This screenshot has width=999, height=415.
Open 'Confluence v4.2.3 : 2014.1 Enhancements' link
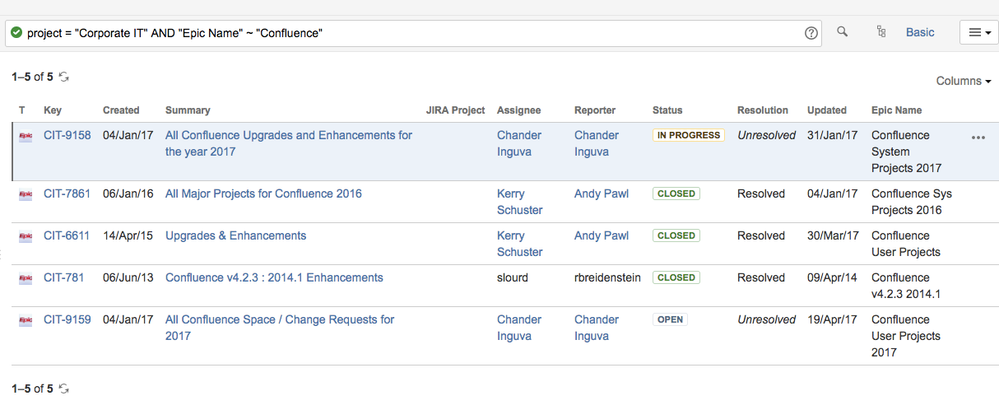click(274, 277)
